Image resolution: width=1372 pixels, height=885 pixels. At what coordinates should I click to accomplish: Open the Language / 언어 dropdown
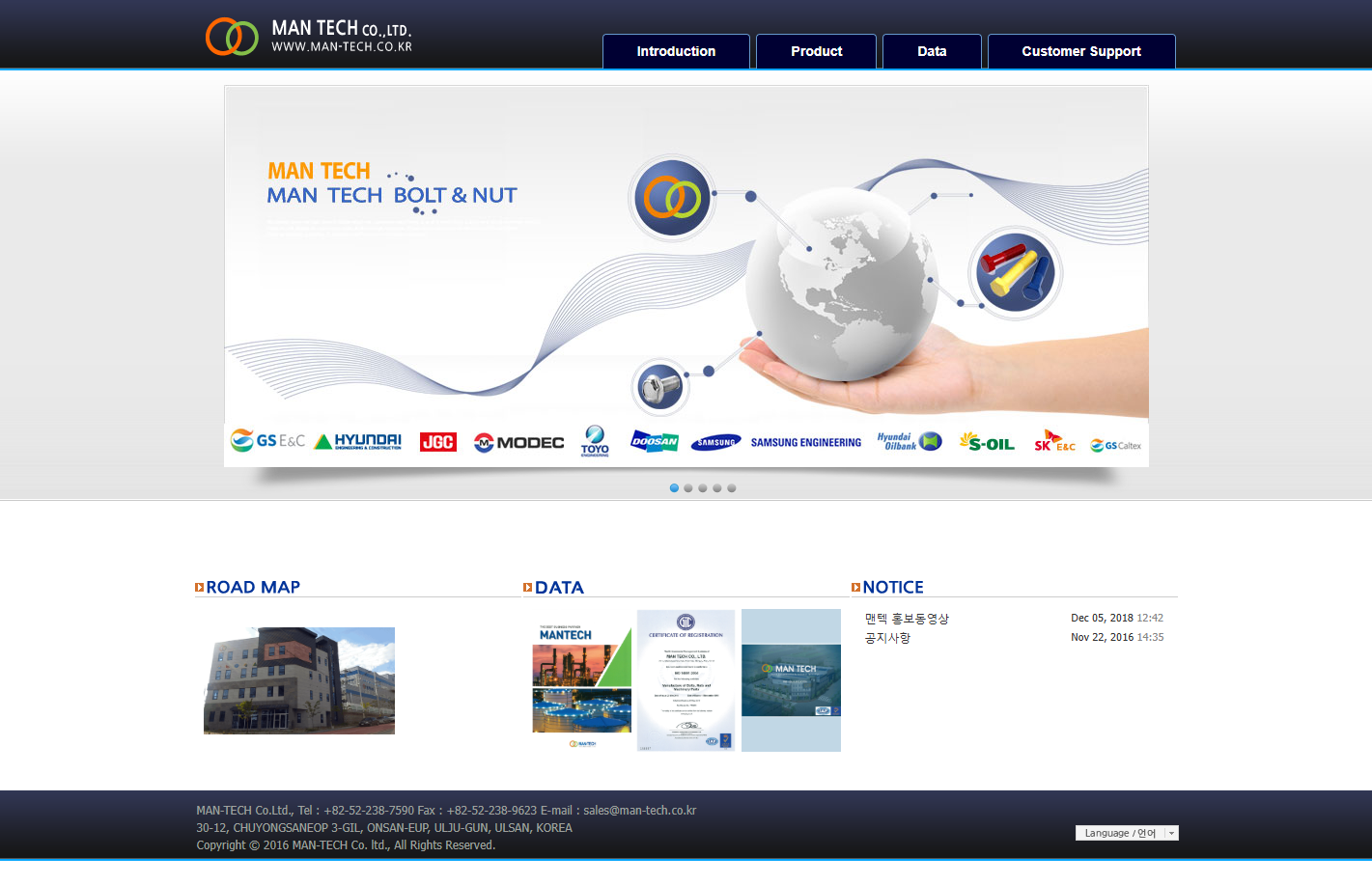coord(1127,833)
